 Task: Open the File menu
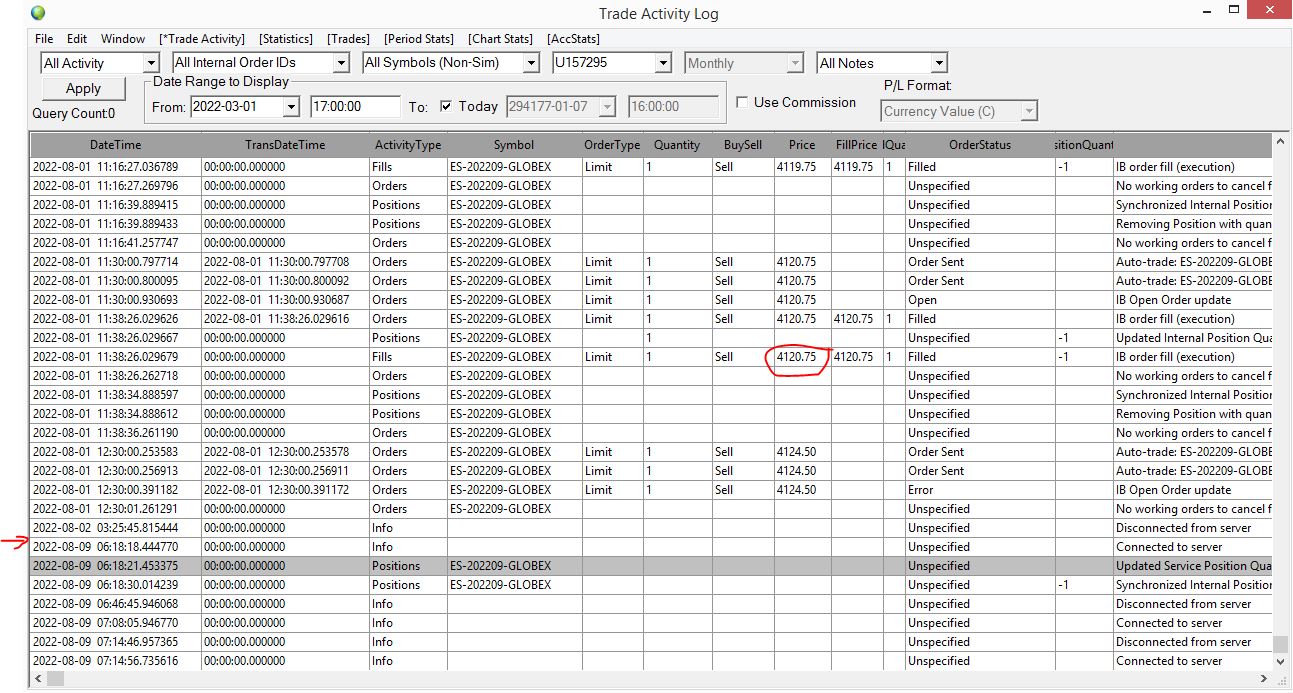44,39
